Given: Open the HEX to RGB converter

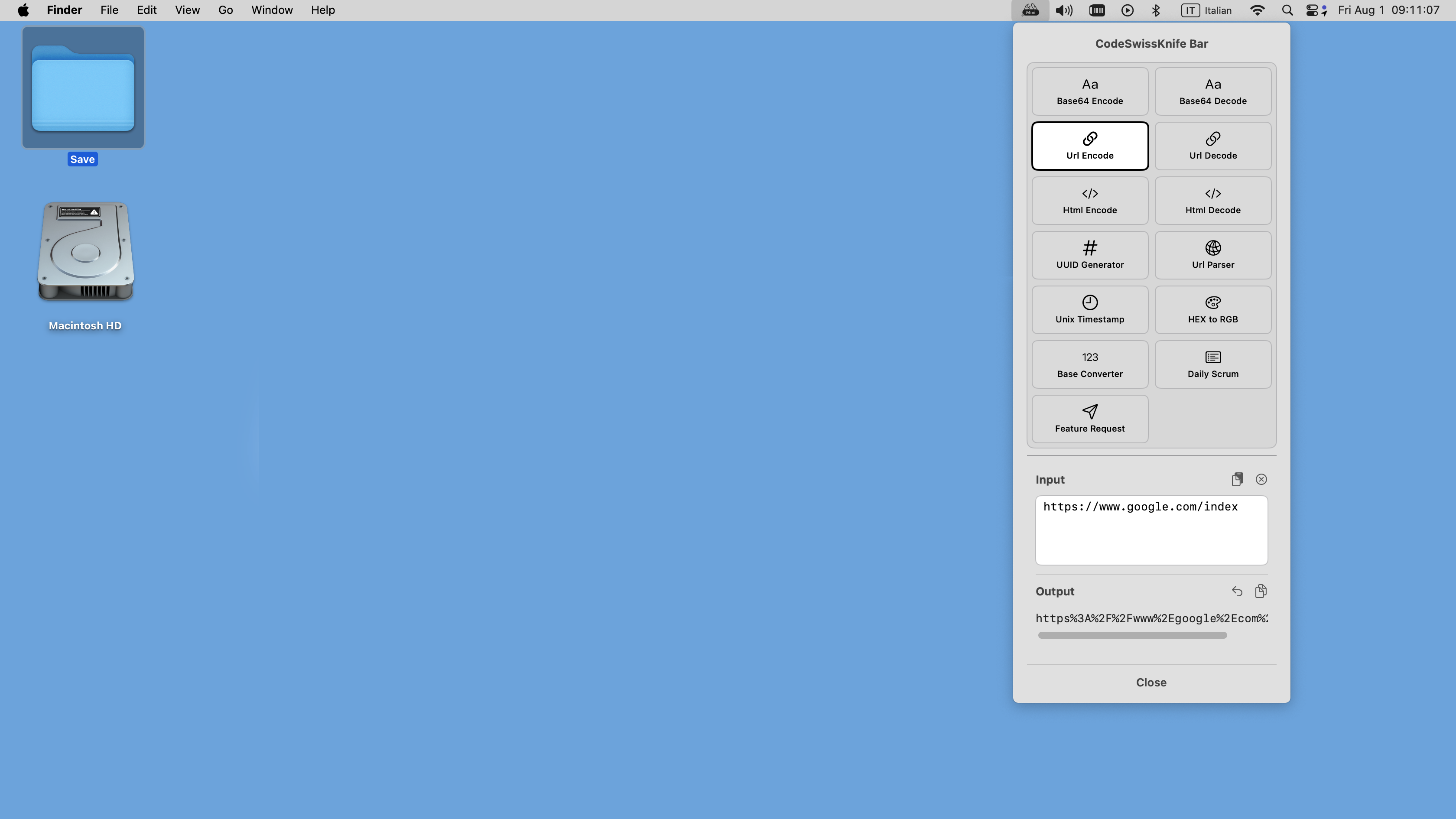Looking at the screenshot, I should click(x=1213, y=310).
